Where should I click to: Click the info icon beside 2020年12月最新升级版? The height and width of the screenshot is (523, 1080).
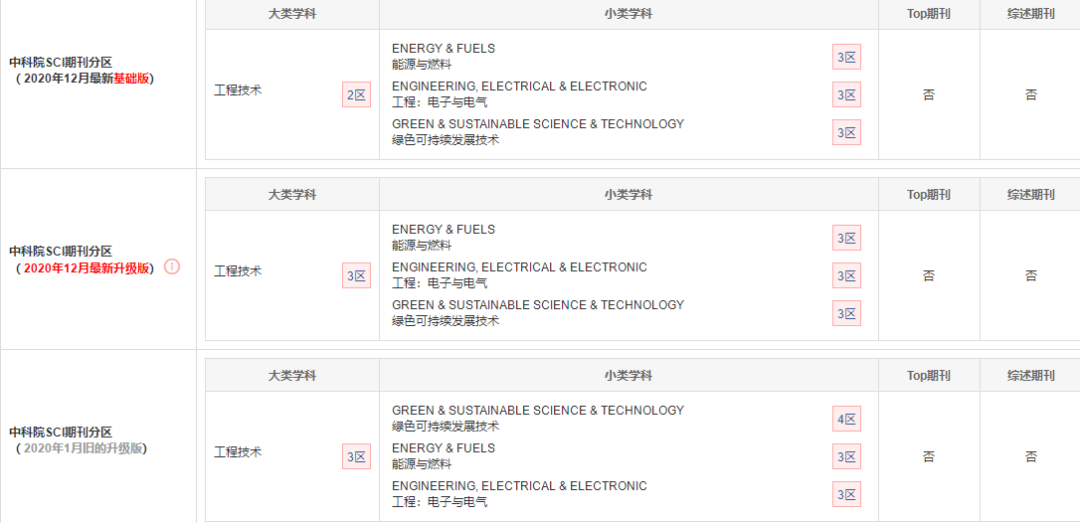[x=172, y=267]
